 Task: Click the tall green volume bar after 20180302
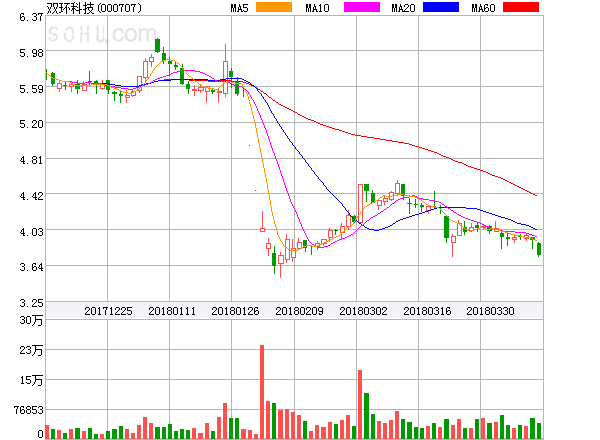[367, 416]
